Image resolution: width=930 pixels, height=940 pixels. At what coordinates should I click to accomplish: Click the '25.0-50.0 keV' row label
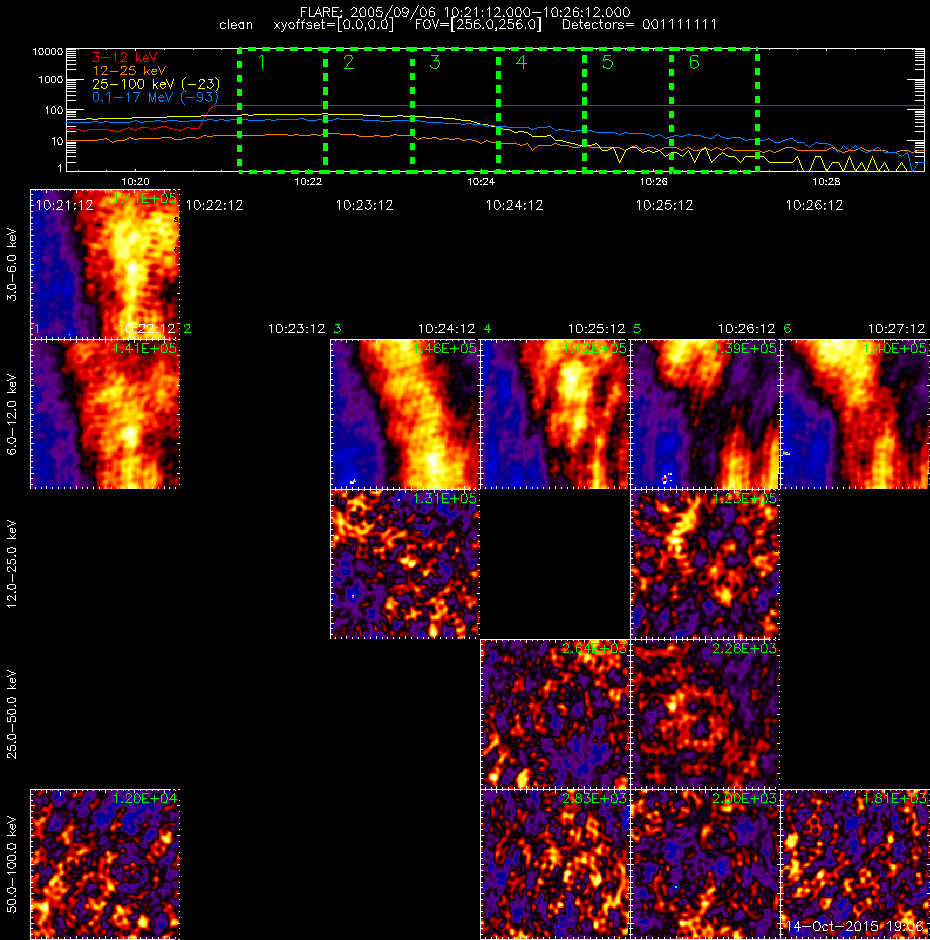click(x=12, y=714)
